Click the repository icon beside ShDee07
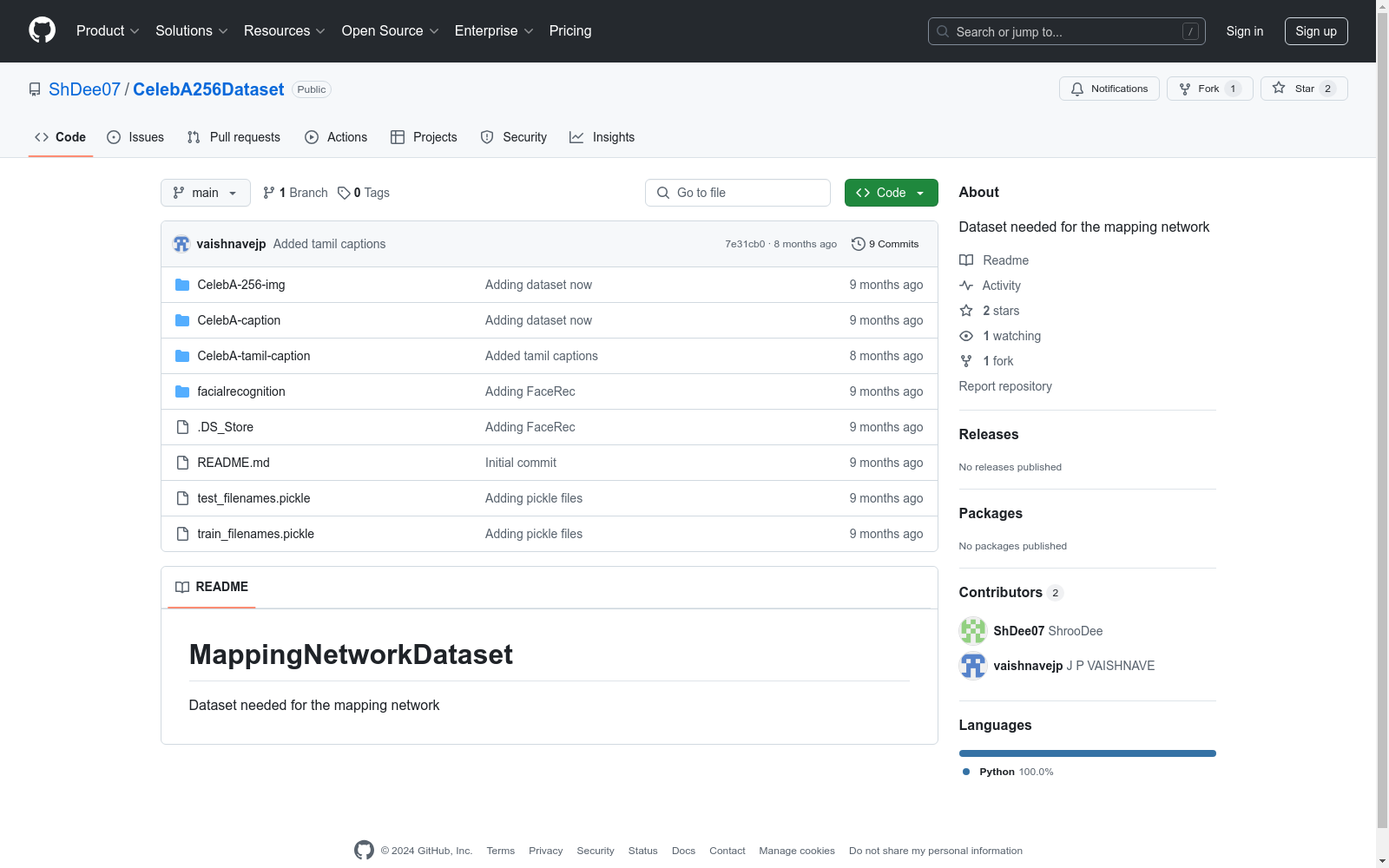Screen dimensions: 1389x868 (35, 89)
